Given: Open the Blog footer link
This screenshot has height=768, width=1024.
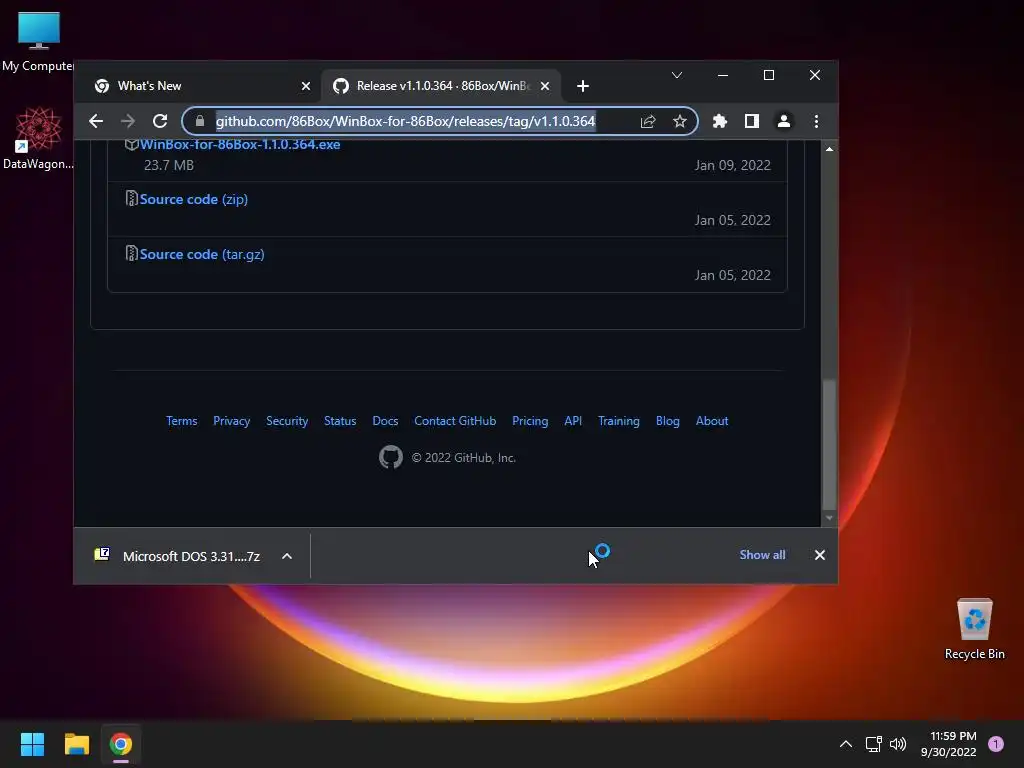Looking at the screenshot, I should click(667, 421).
